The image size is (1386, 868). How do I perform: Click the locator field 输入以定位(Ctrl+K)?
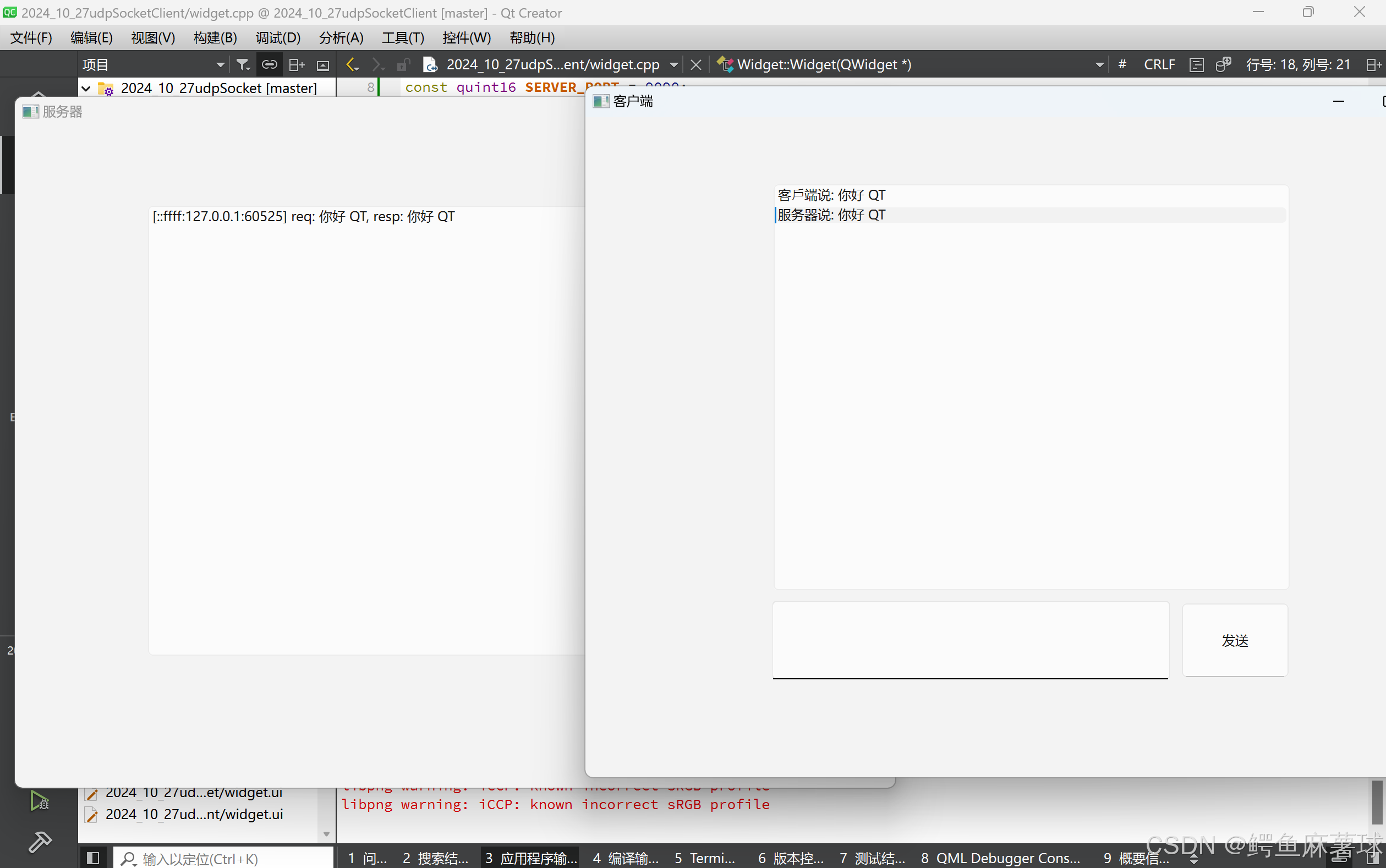223,858
